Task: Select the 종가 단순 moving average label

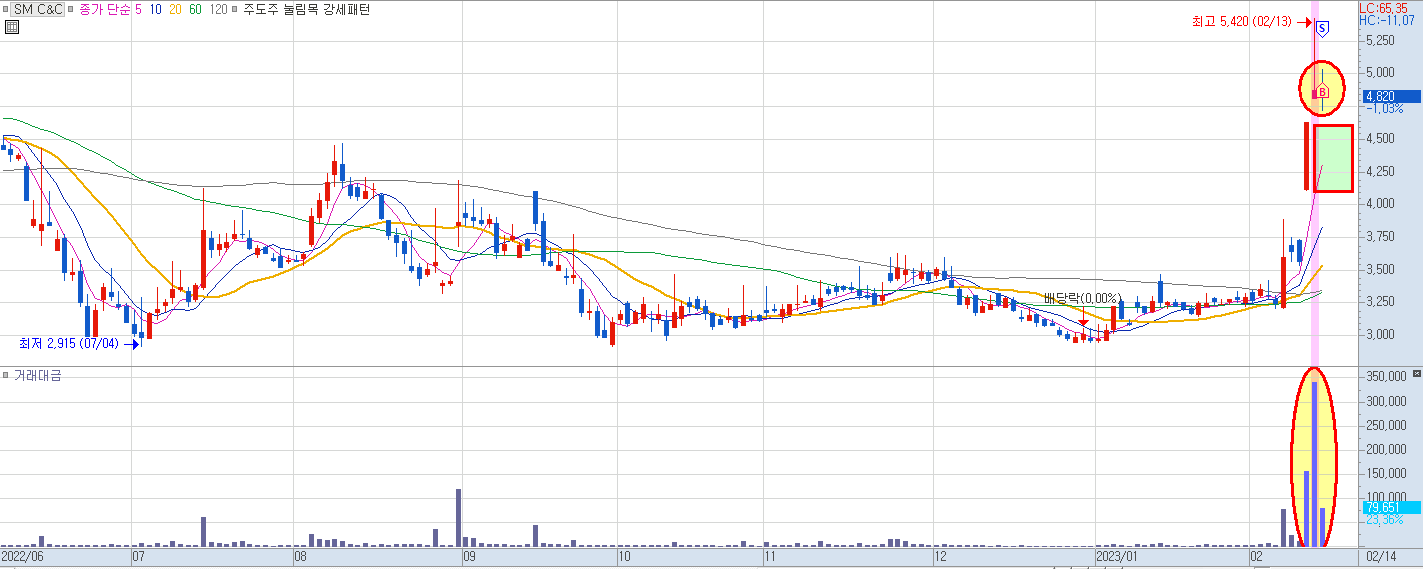Action: click(x=105, y=8)
